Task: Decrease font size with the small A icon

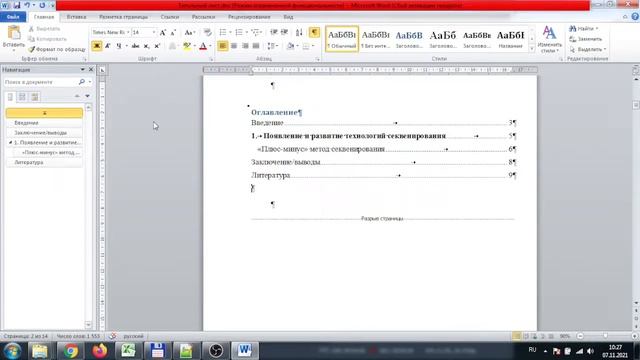Action: pos(173,32)
